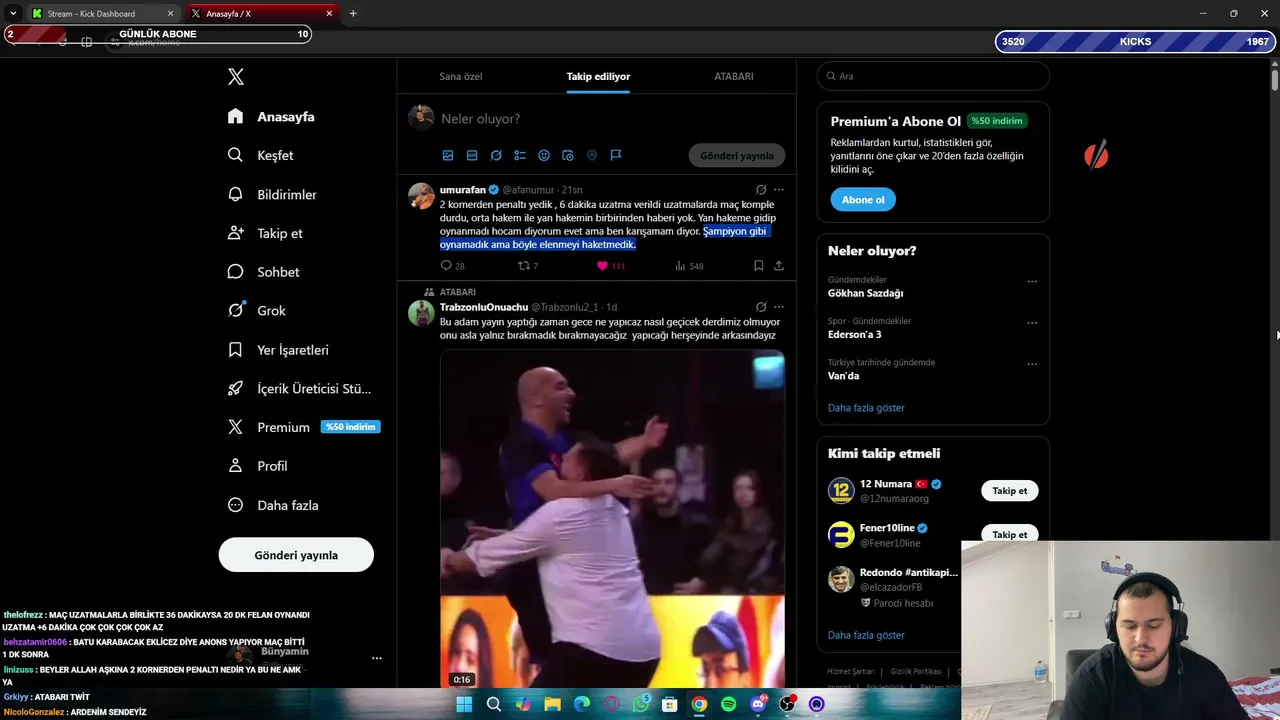
Task: Switch to the Stream - Kick Dashboard browser tab
Action: [x=103, y=14]
